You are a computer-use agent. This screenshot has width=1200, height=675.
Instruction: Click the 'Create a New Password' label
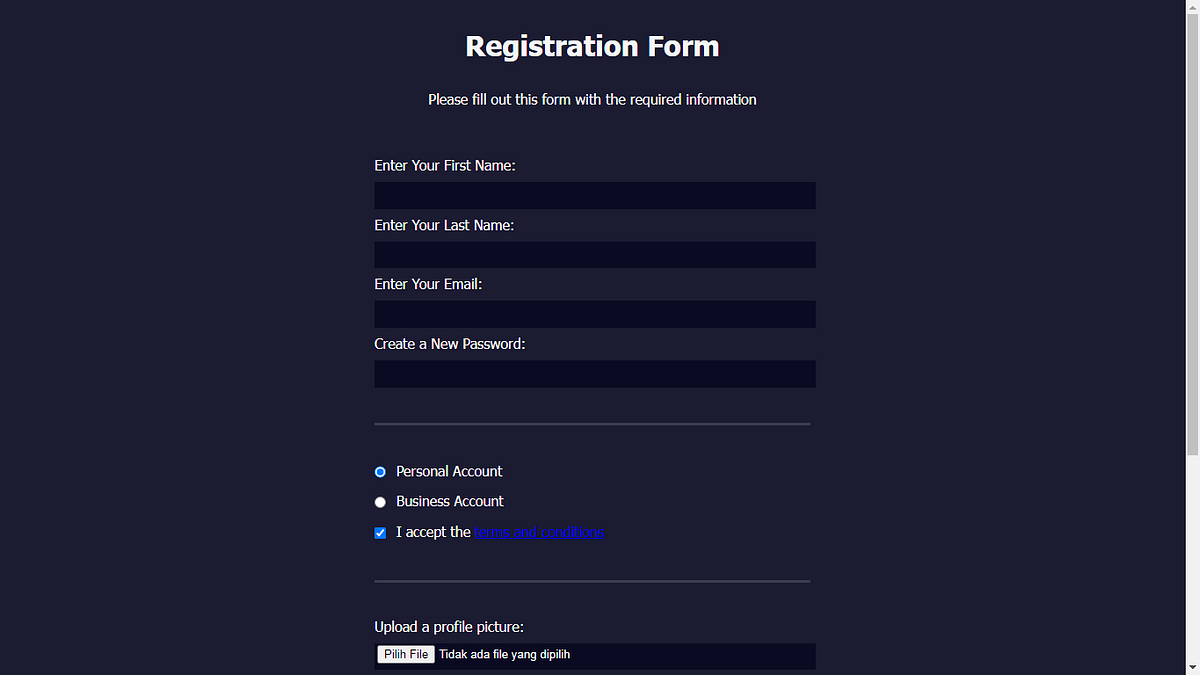point(449,343)
